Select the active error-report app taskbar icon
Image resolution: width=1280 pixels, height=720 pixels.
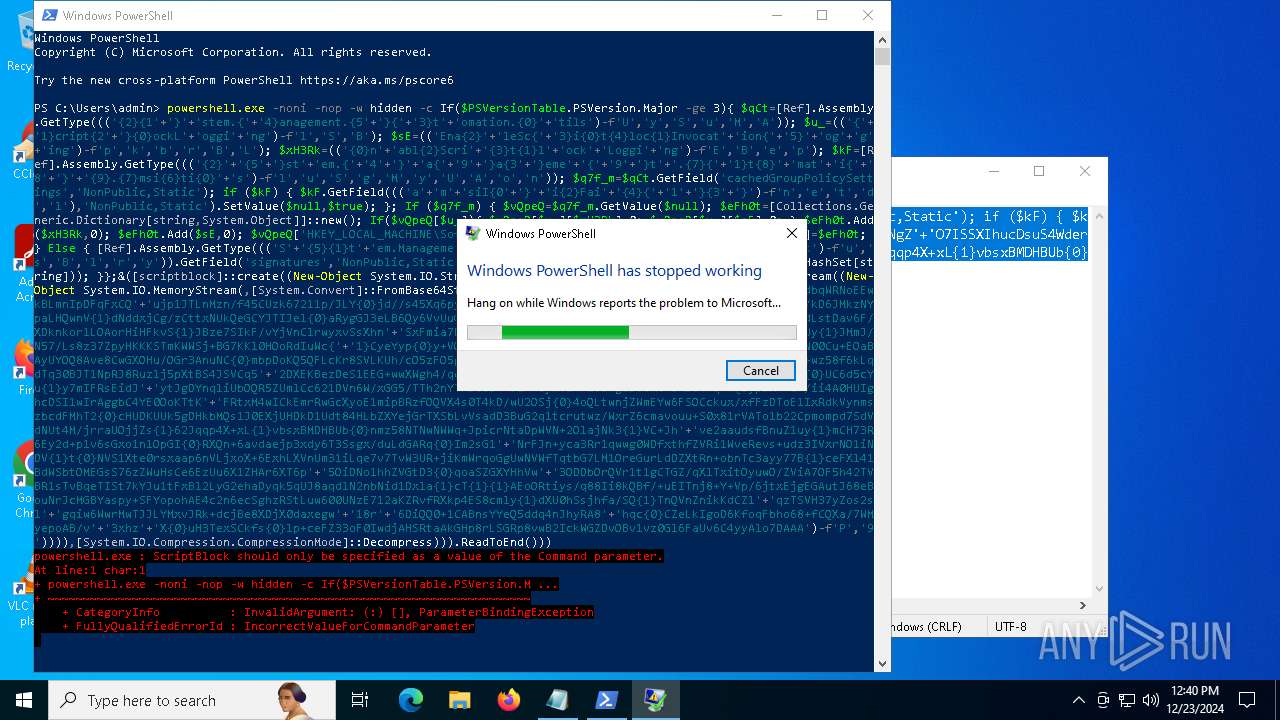(x=655, y=700)
